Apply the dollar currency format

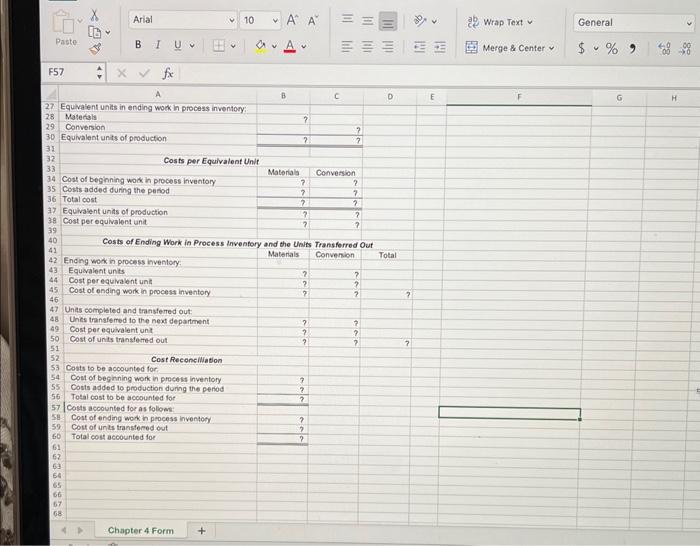(x=581, y=48)
